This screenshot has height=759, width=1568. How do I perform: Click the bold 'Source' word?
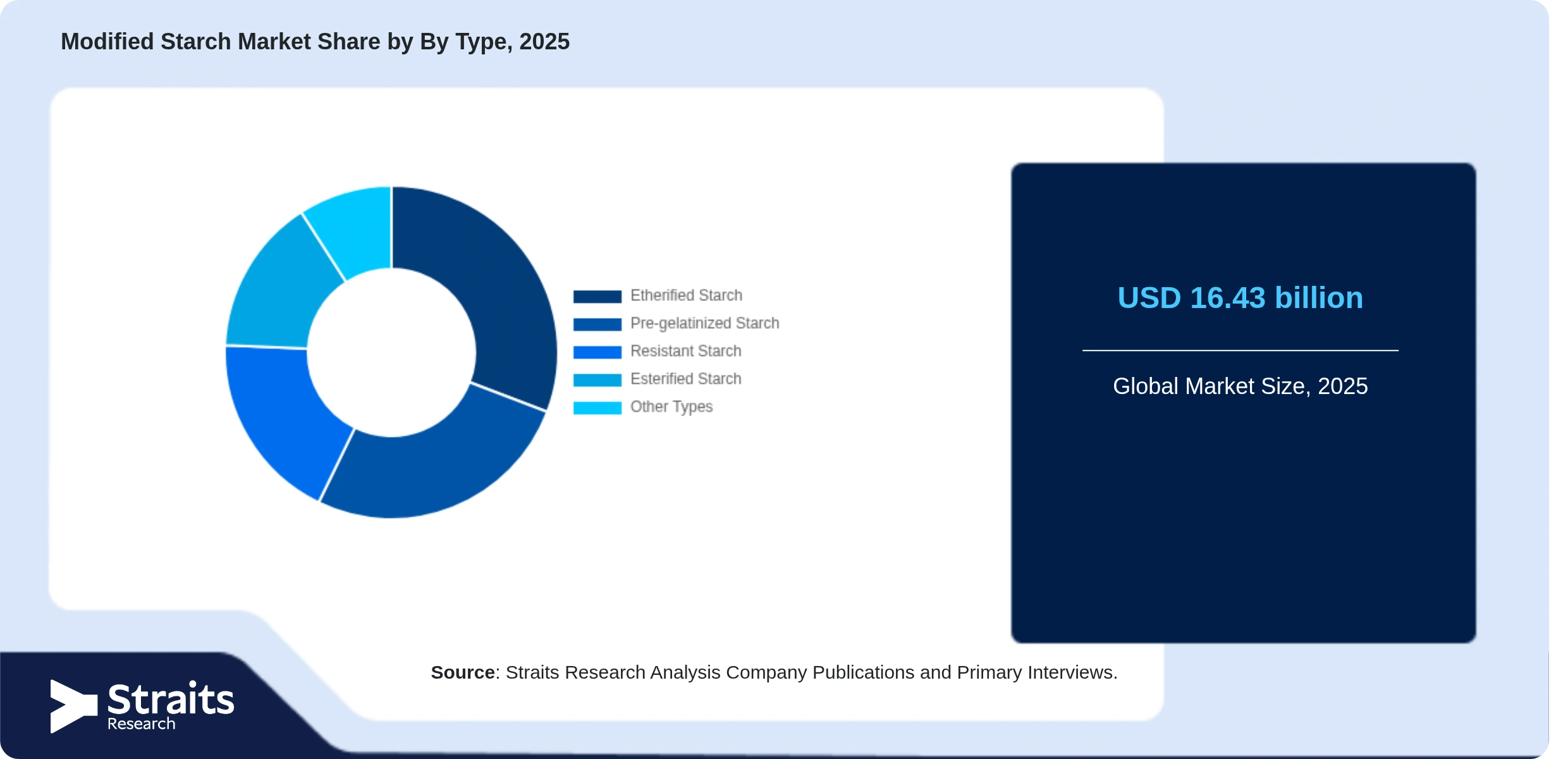click(463, 672)
